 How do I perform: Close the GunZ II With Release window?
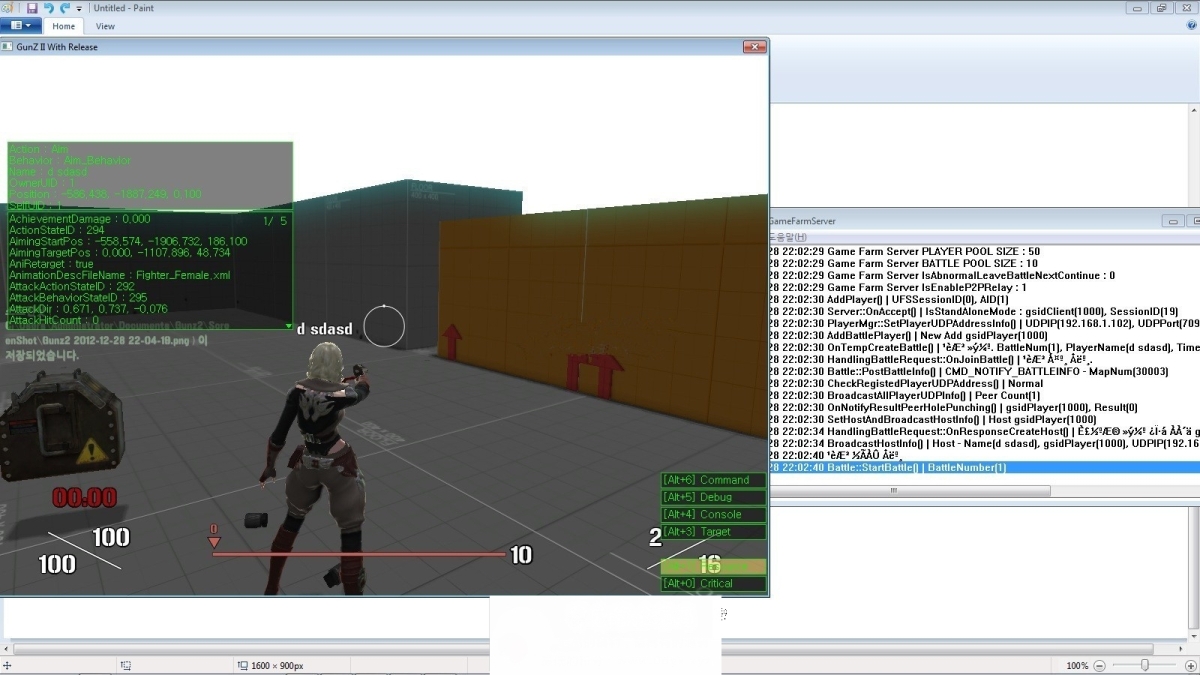(754, 47)
